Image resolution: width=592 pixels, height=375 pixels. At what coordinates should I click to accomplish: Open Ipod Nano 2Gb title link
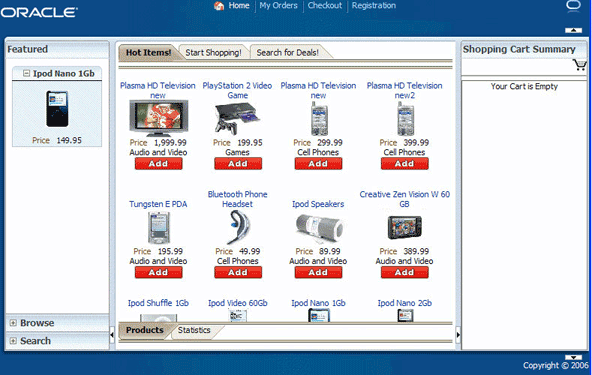405,303
